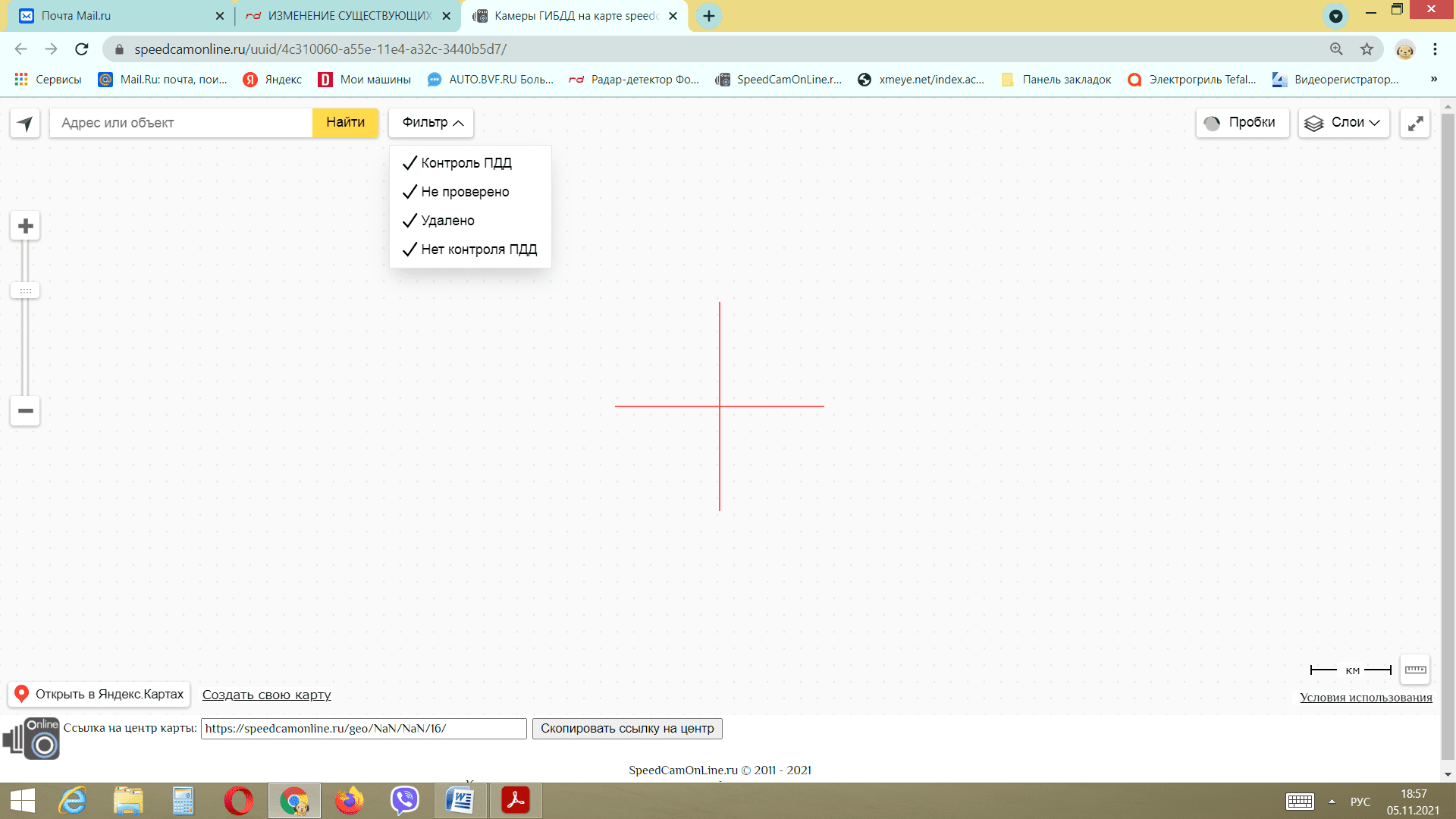This screenshot has height=819, width=1456.
Task: Click the Найти search button
Action: (x=345, y=123)
